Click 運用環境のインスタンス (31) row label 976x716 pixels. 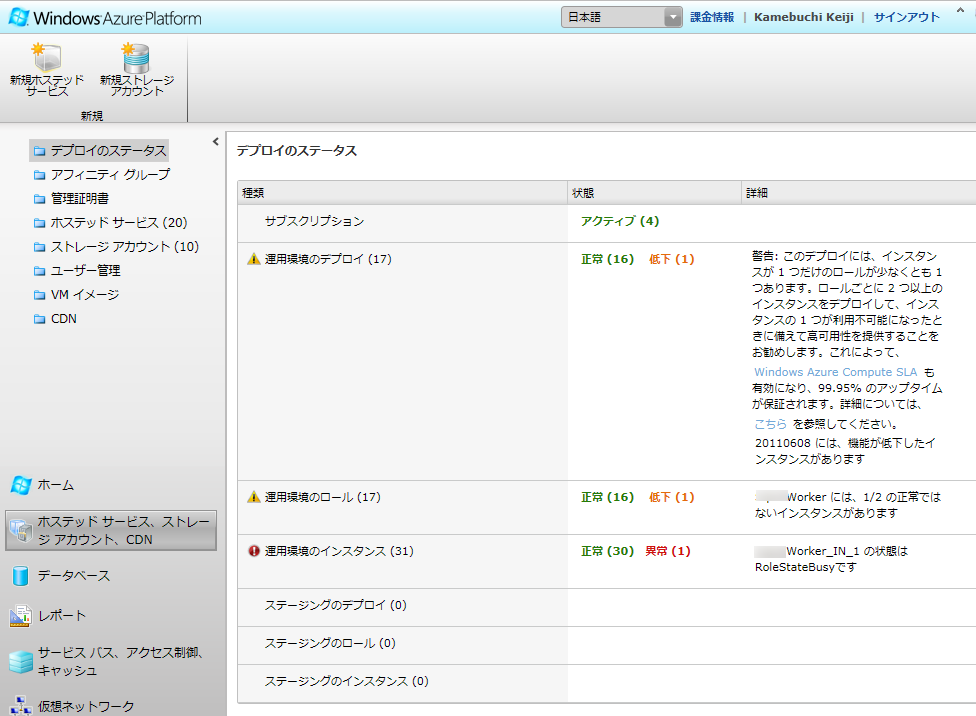click(x=339, y=551)
